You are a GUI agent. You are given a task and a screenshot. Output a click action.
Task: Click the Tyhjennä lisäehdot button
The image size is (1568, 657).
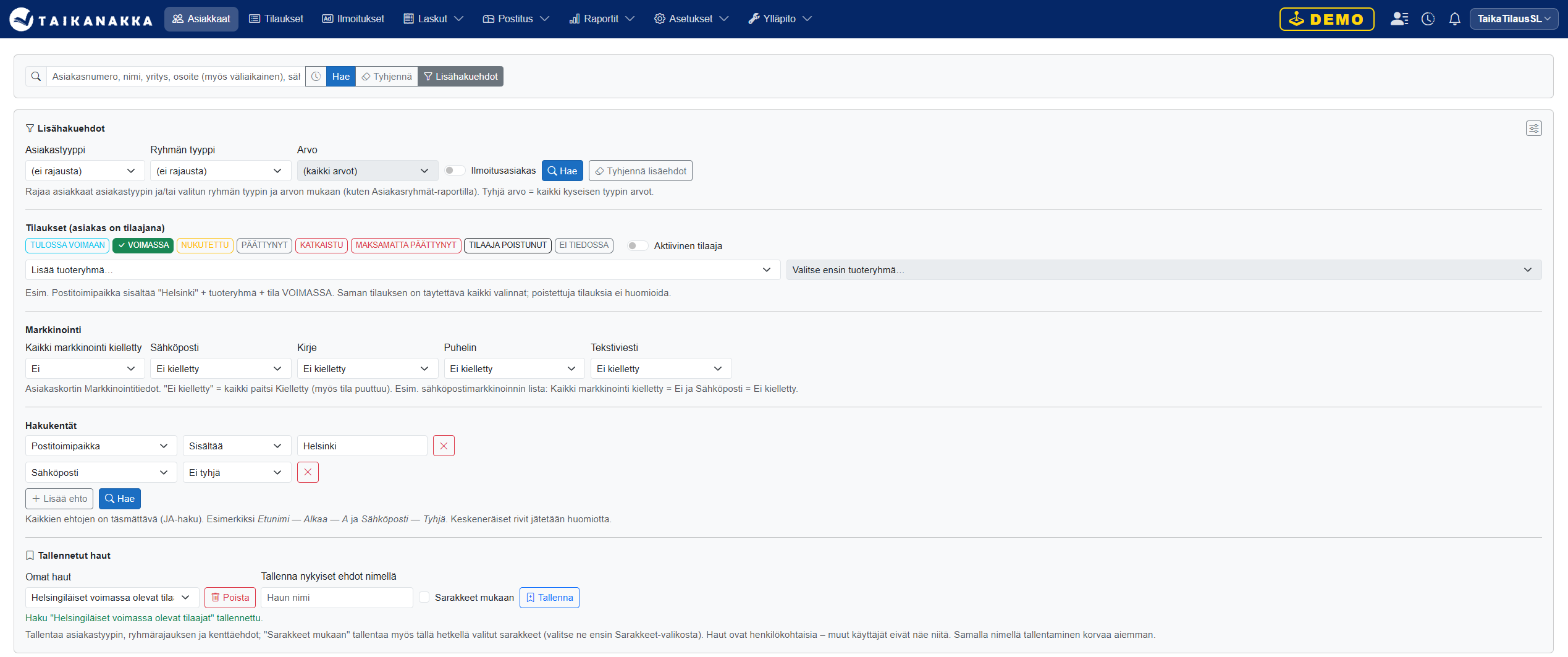[x=640, y=171]
